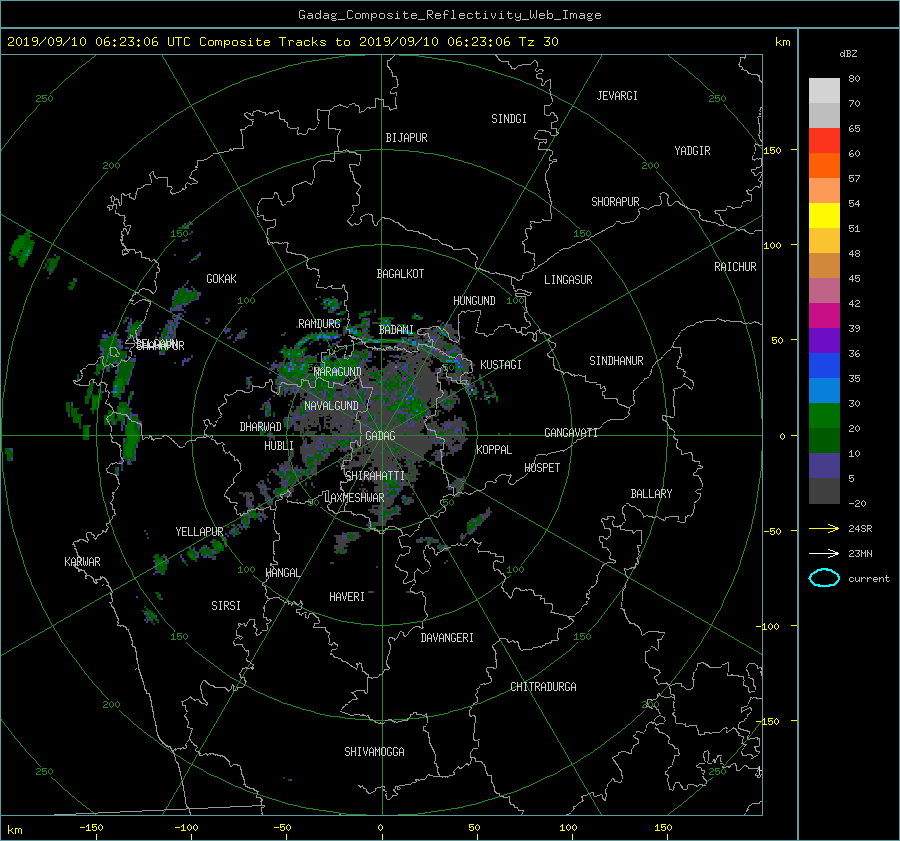Click the HANGAL city label
The height and width of the screenshot is (841, 900).
point(282,573)
